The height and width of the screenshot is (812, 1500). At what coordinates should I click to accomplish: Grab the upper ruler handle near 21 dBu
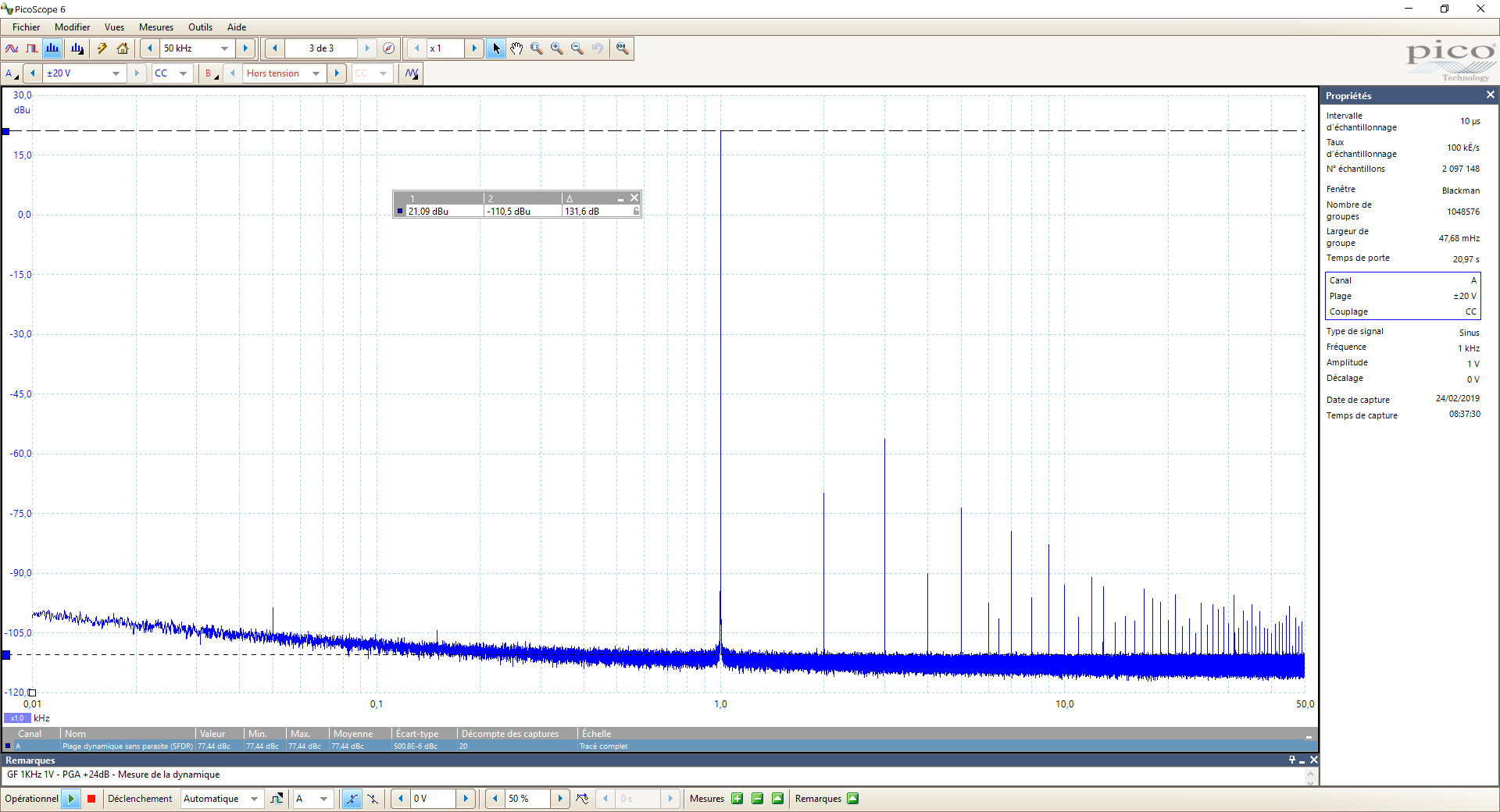[x=5, y=131]
